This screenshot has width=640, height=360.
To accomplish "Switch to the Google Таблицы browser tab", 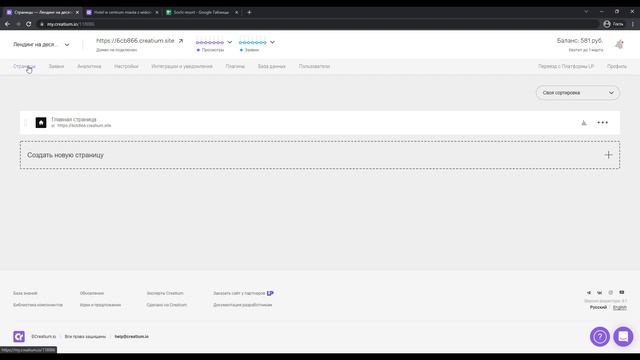I will point(201,12).
